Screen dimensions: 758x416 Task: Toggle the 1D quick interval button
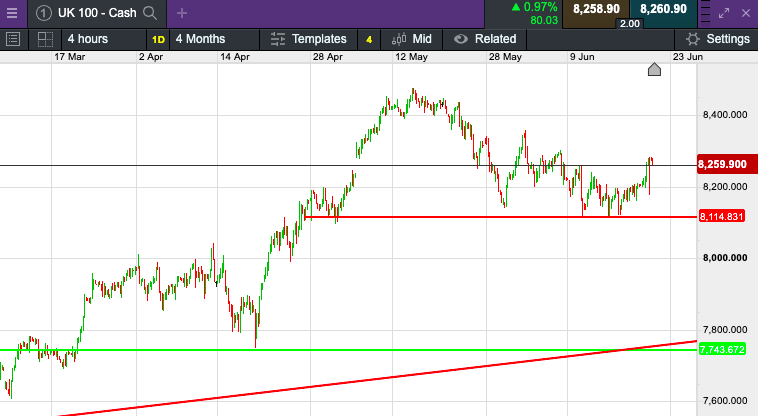[158, 39]
